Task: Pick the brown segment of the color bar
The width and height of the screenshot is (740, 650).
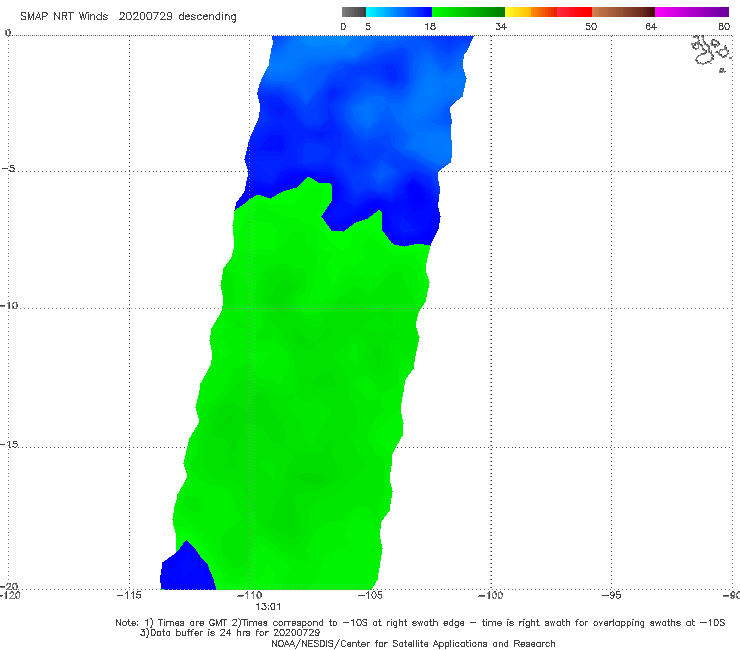Action: pyautogui.click(x=623, y=12)
